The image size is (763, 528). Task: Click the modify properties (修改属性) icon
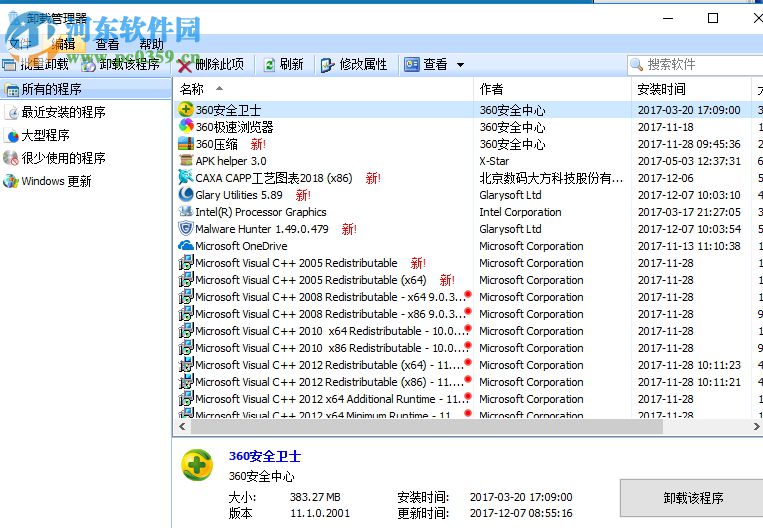pos(327,65)
